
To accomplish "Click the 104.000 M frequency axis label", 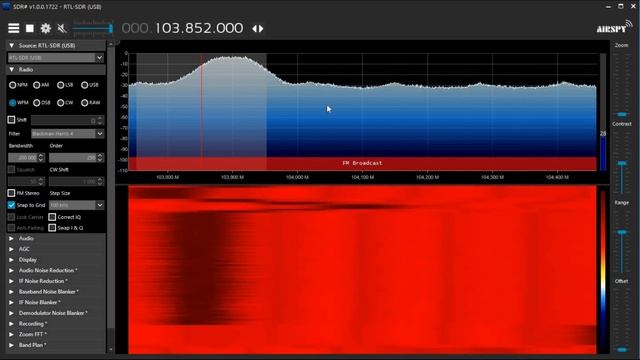I will click(297, 177).
